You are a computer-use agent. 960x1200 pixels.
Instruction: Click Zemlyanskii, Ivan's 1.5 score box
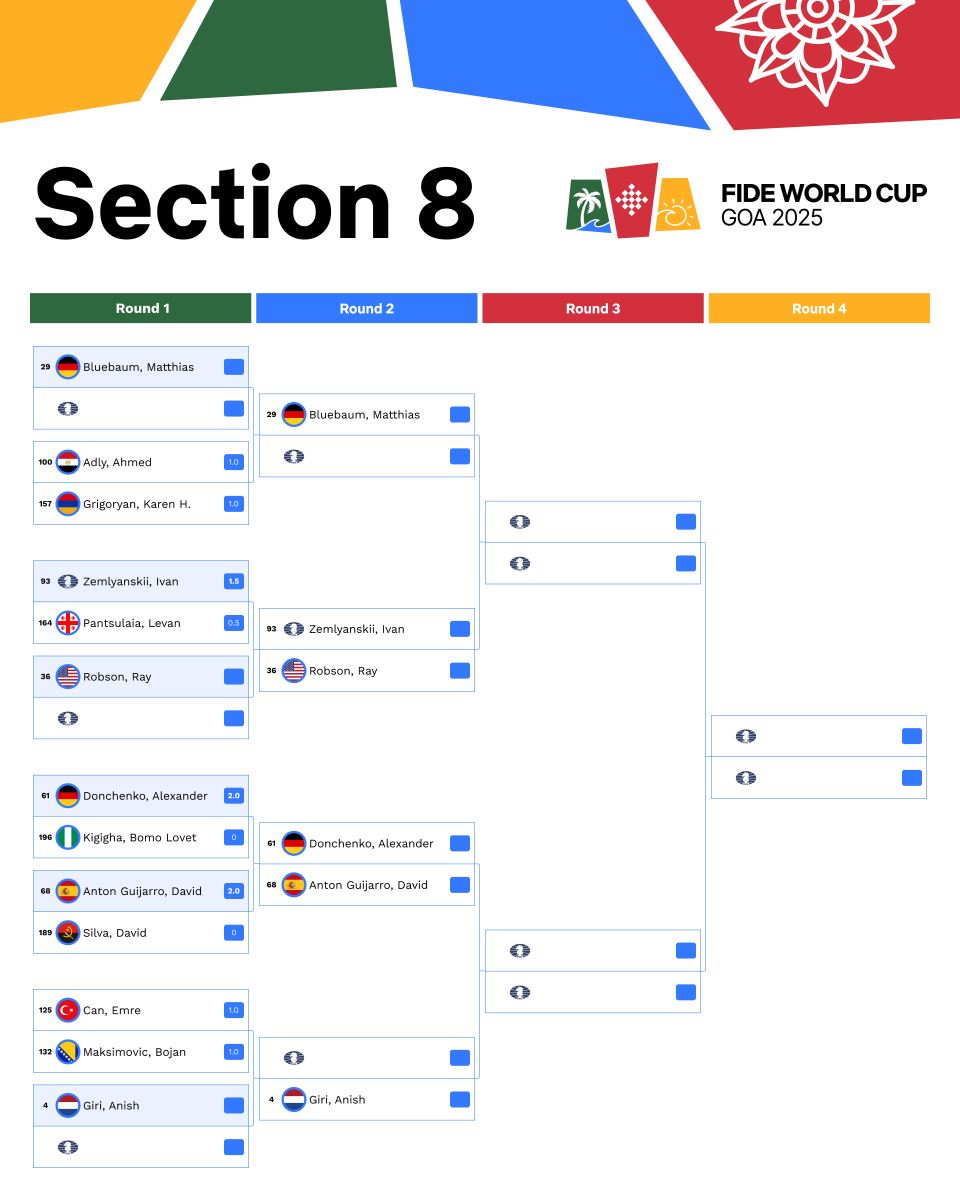click(x=234, y=581)
